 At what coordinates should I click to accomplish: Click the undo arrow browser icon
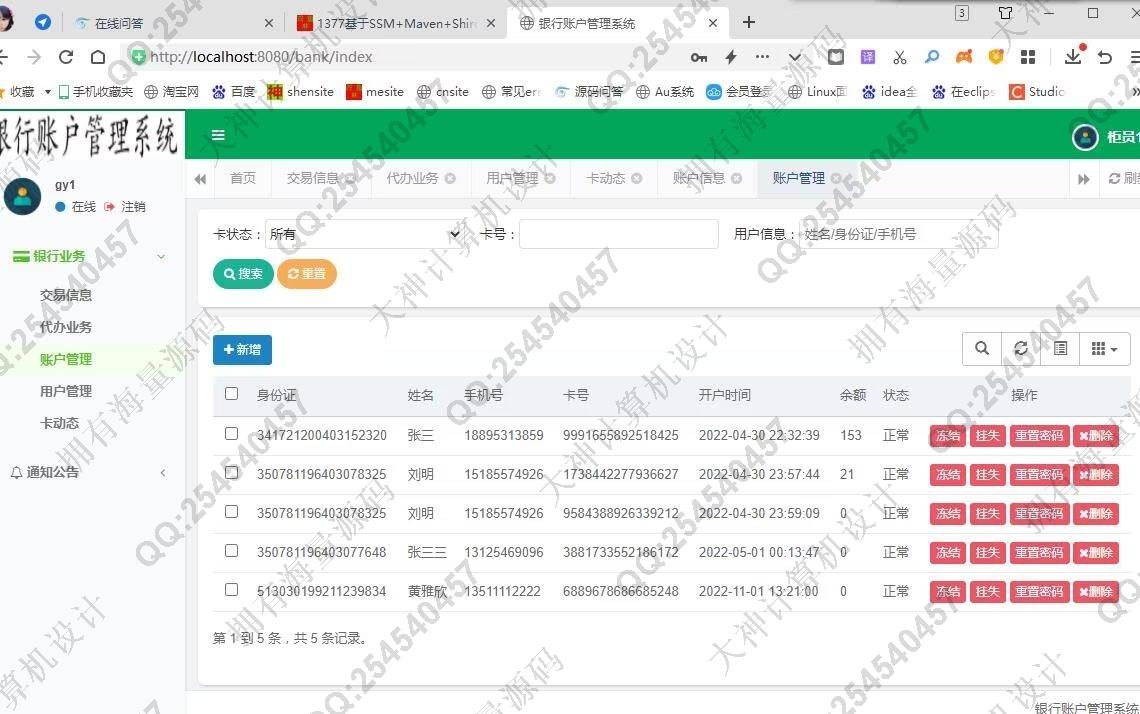tap(1105, 57)
